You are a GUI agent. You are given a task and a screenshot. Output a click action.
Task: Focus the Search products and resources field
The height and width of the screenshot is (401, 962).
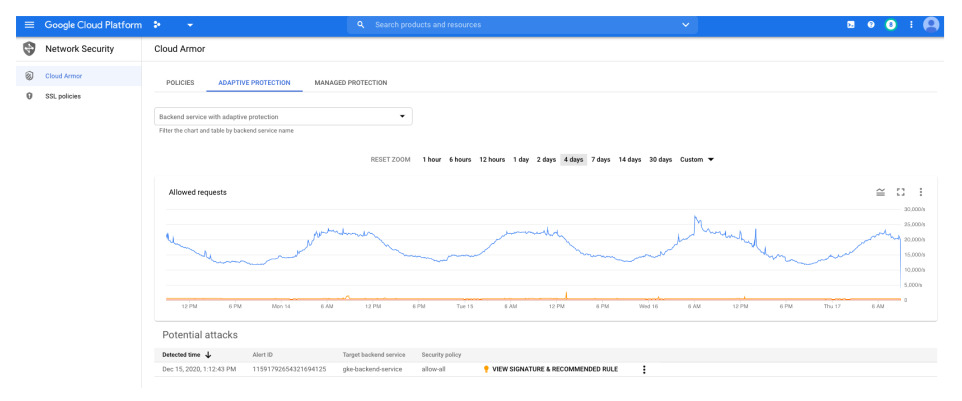tap(521, 25)
